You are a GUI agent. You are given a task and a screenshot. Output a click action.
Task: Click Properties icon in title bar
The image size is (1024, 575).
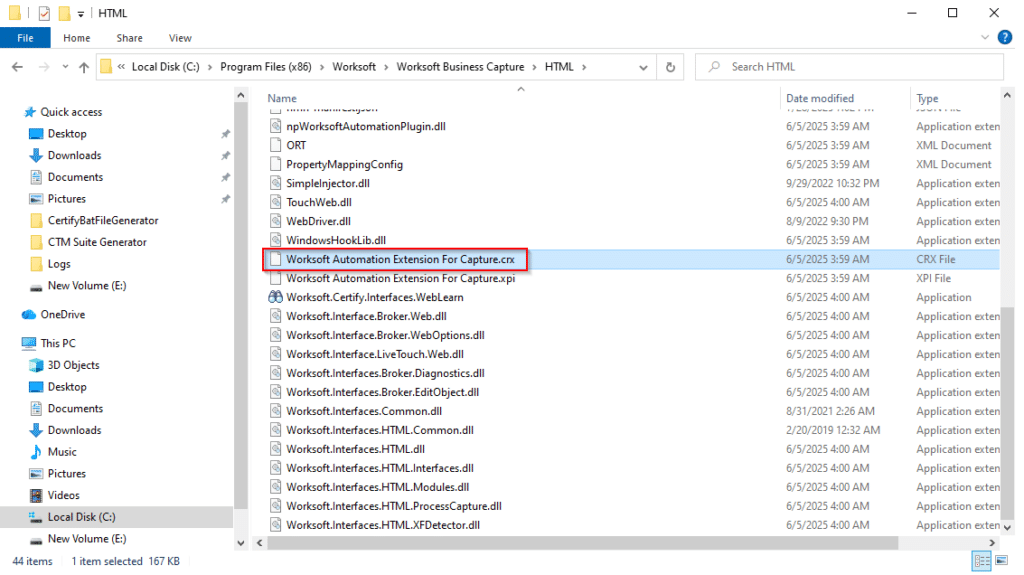[x=44, y=12]
